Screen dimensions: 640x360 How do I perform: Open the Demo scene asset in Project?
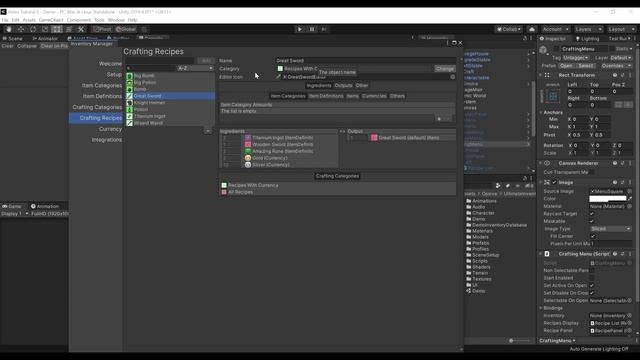476,291
